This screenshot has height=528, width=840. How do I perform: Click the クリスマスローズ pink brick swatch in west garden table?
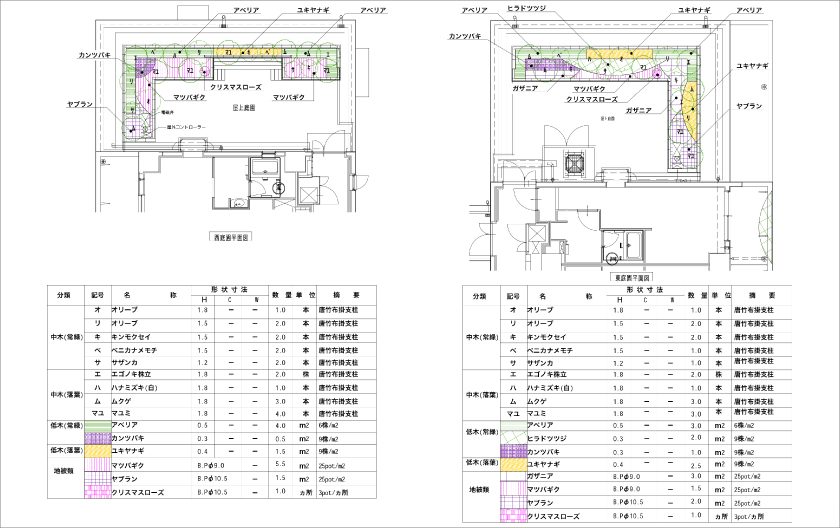click(x=98, y=492)
